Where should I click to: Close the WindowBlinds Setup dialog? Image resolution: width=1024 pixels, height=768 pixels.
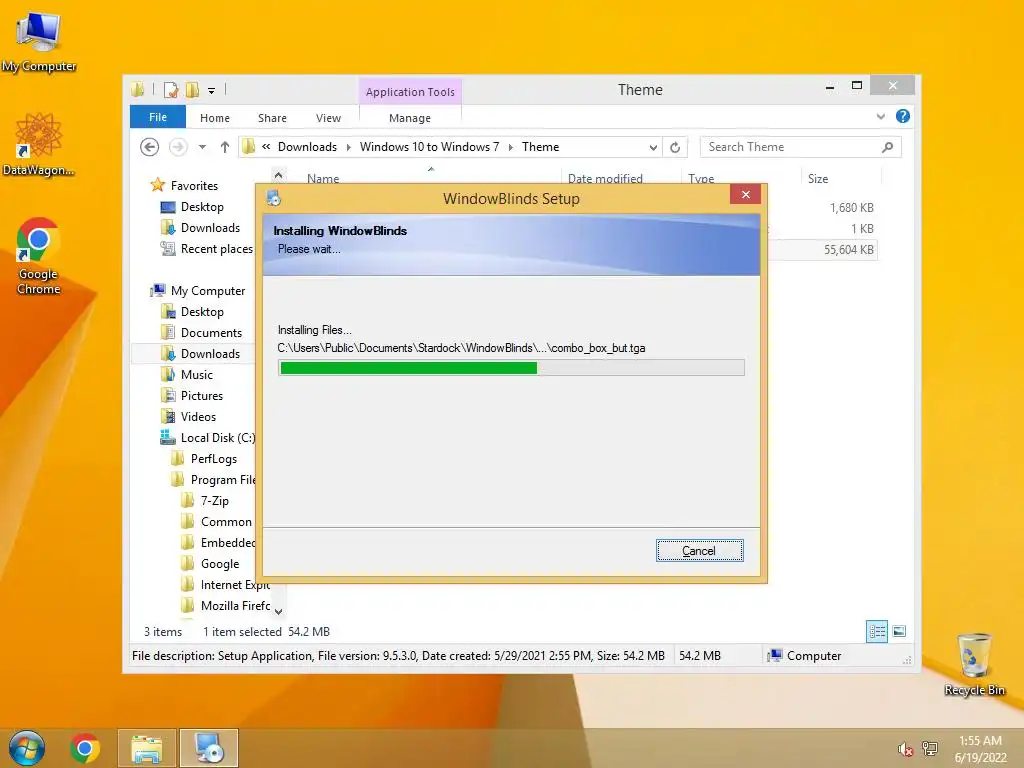pyautogui.click(x=745, y=195)
